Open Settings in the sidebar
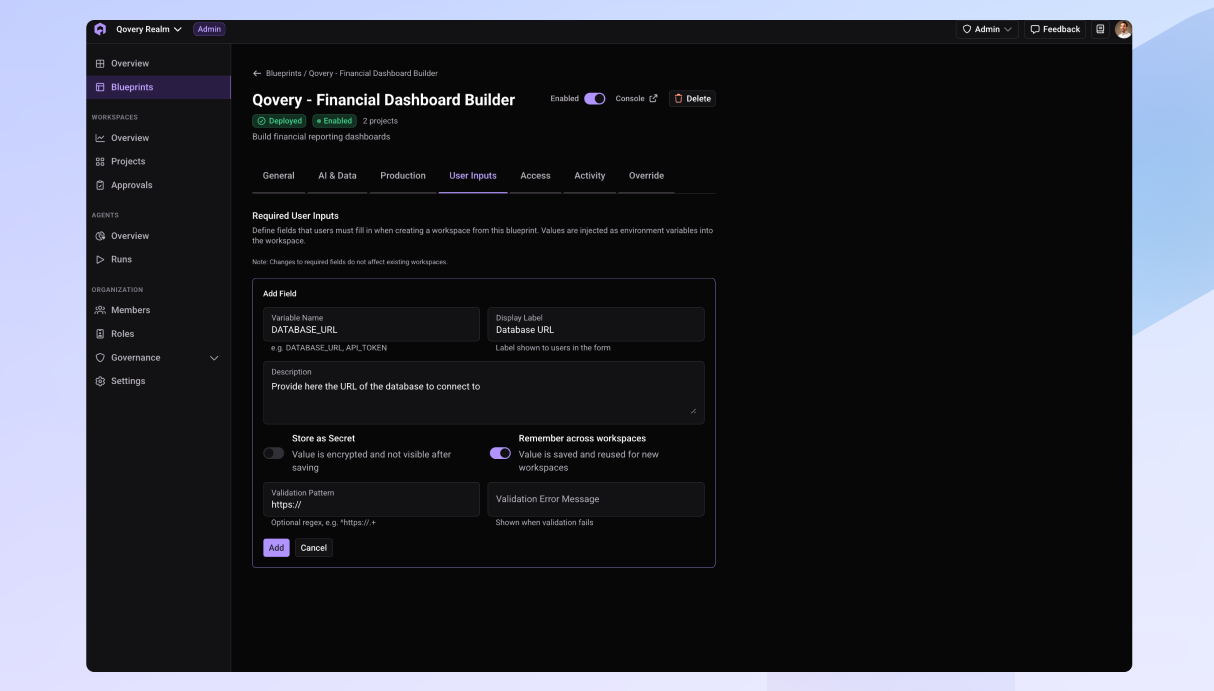1214x691 pixels. pos(158,381)
